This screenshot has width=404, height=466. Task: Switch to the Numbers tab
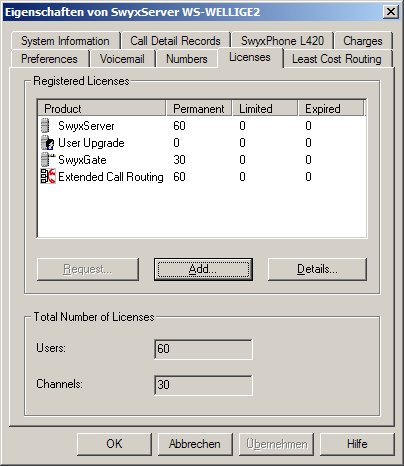tap(187, 59)
